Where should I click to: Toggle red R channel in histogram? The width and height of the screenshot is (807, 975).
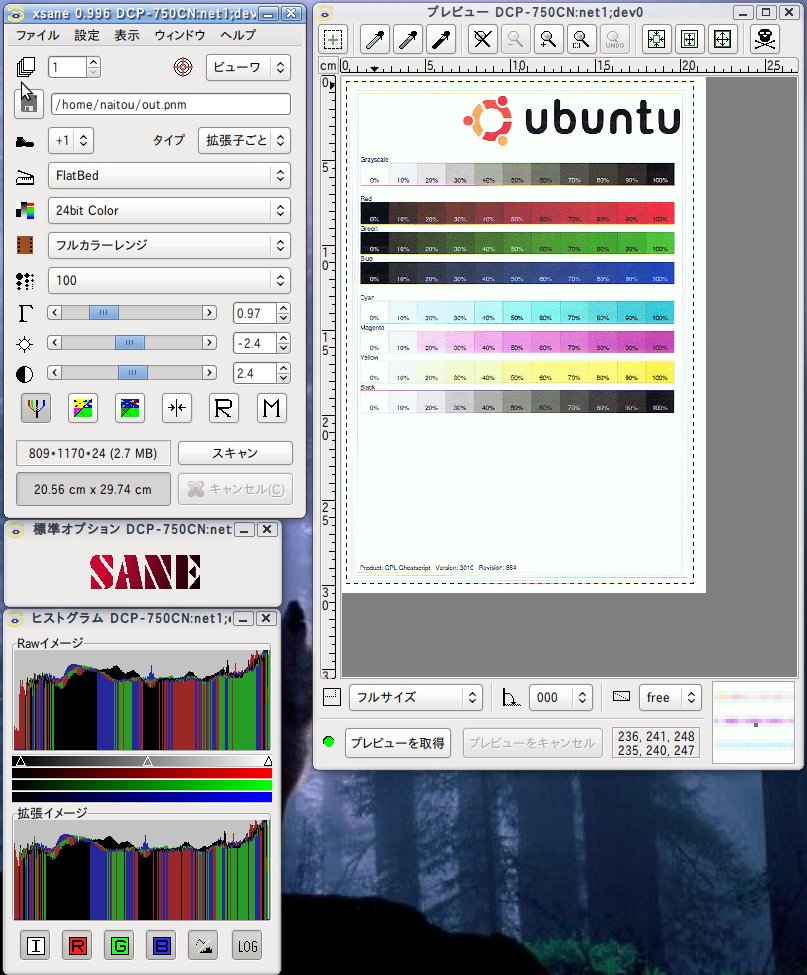coord(78,946)
